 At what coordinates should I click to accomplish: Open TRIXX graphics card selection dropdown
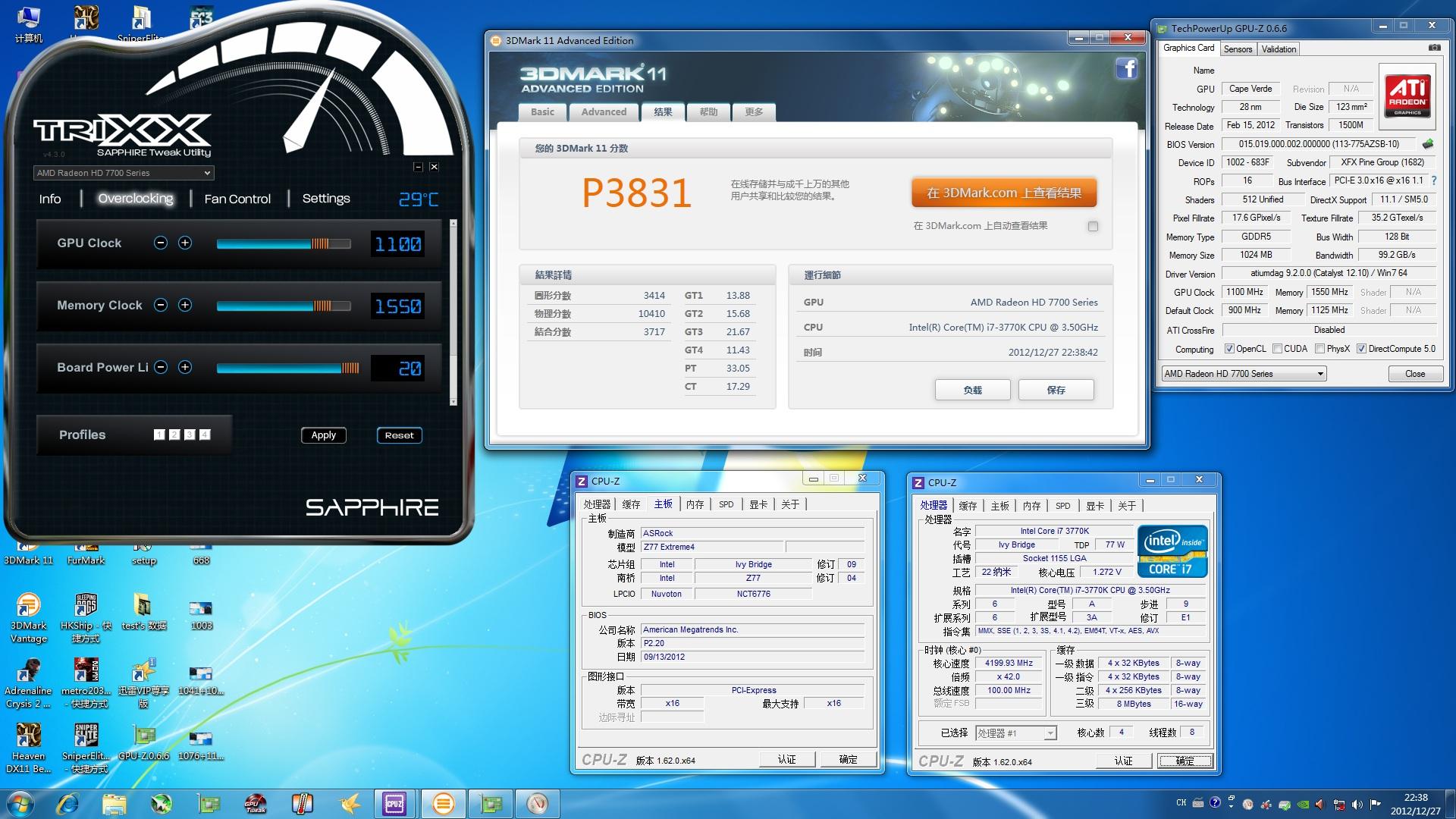pos(124,173)
